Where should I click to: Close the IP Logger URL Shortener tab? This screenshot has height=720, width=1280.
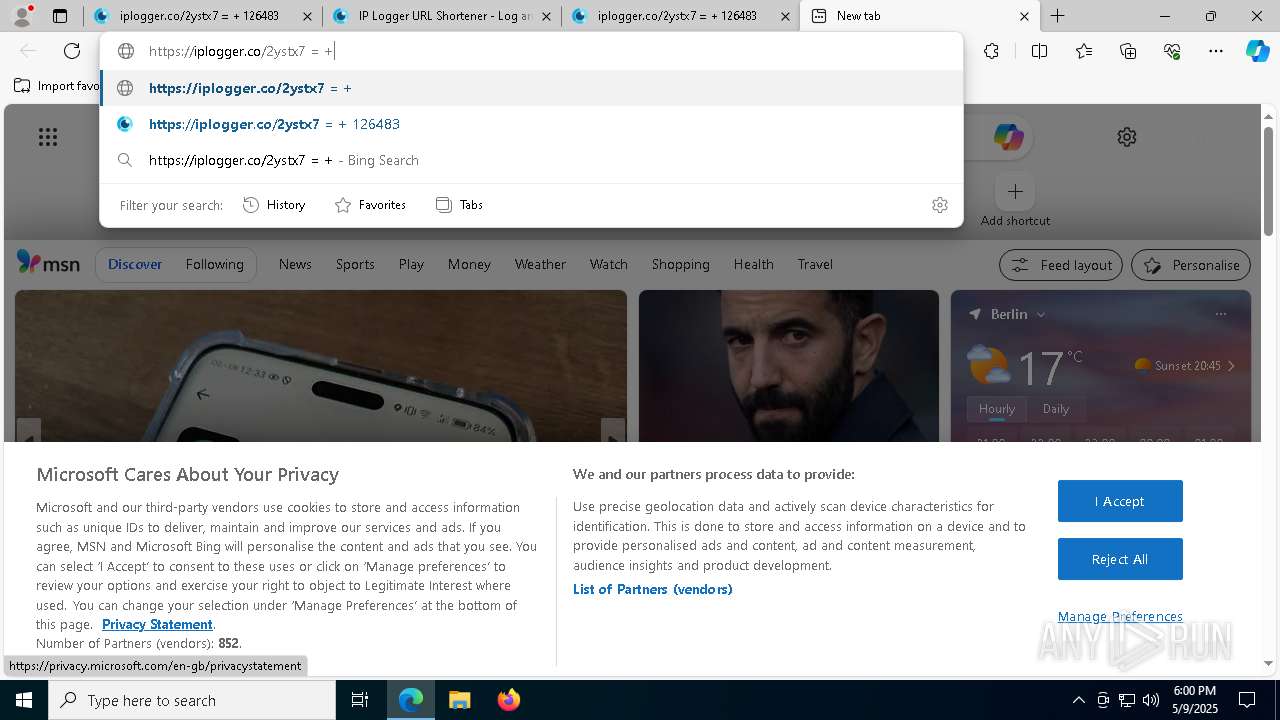(x=547, y=16)
